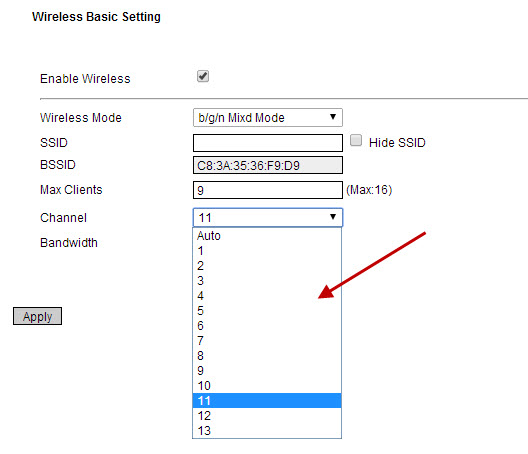
Task: Open the Wireless Mode dropdown
Action: coord(268,118)
